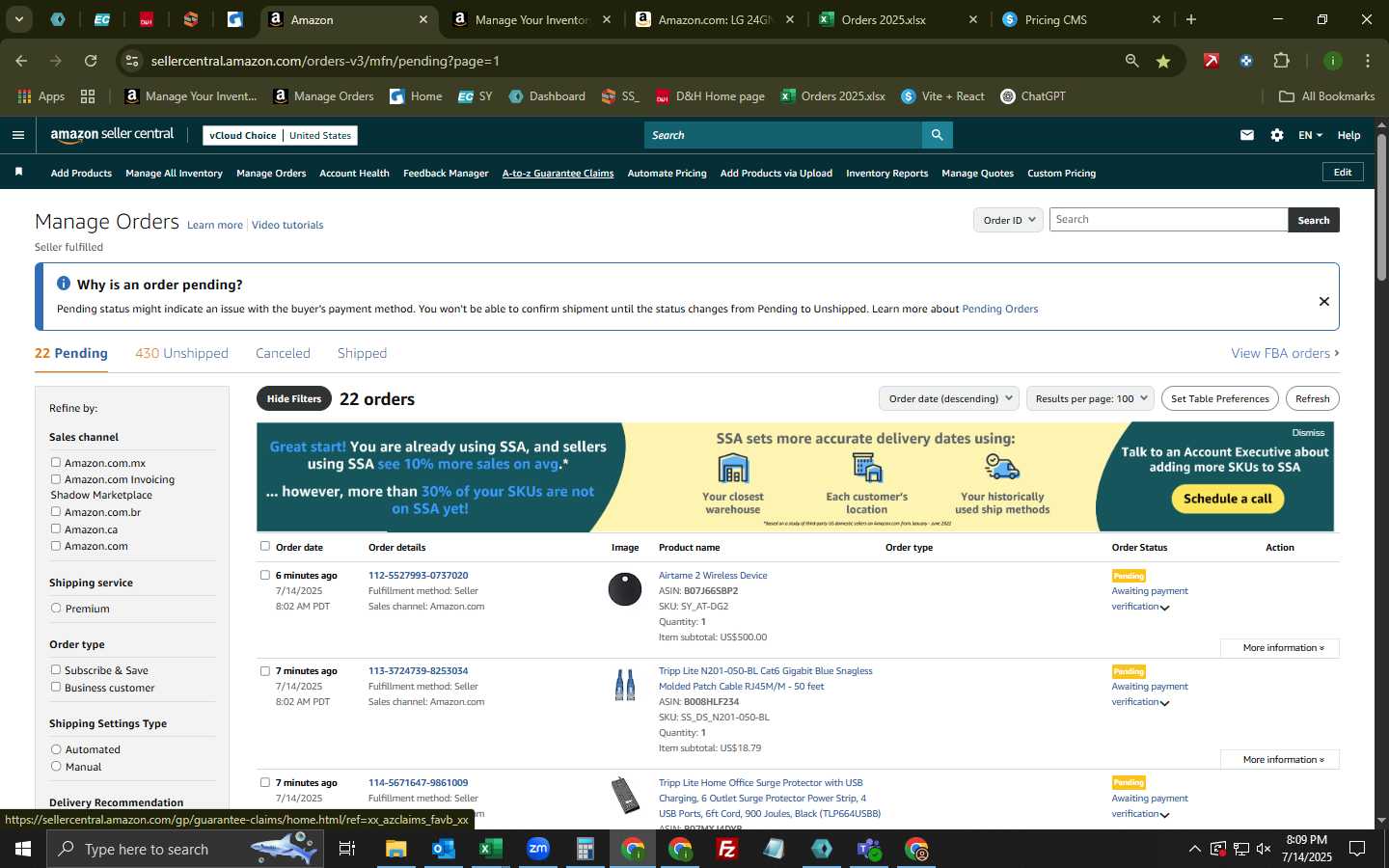Select the Premium shipping service radio
The height and width of the screenshot is (868, 1389).
56,609
